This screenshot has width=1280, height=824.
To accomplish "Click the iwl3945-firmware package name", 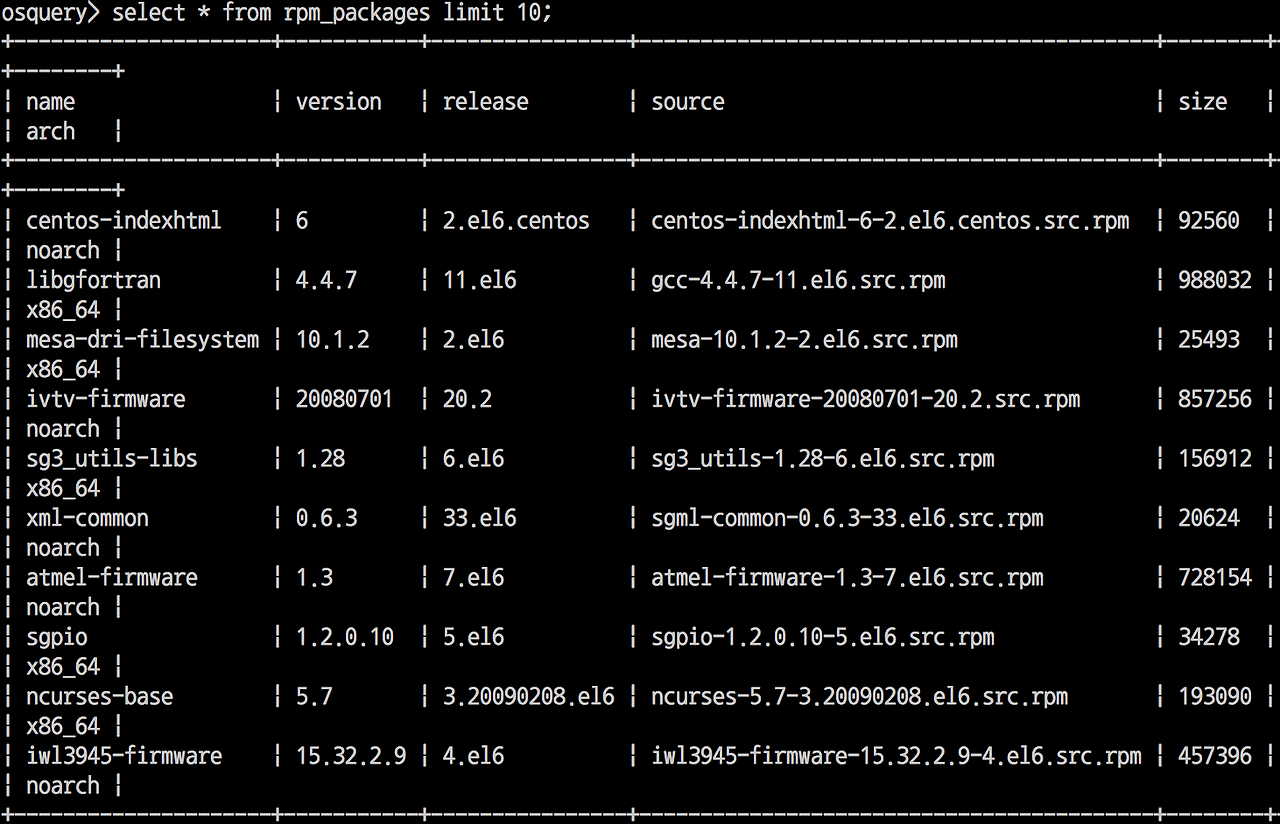I will click(124, 756).
